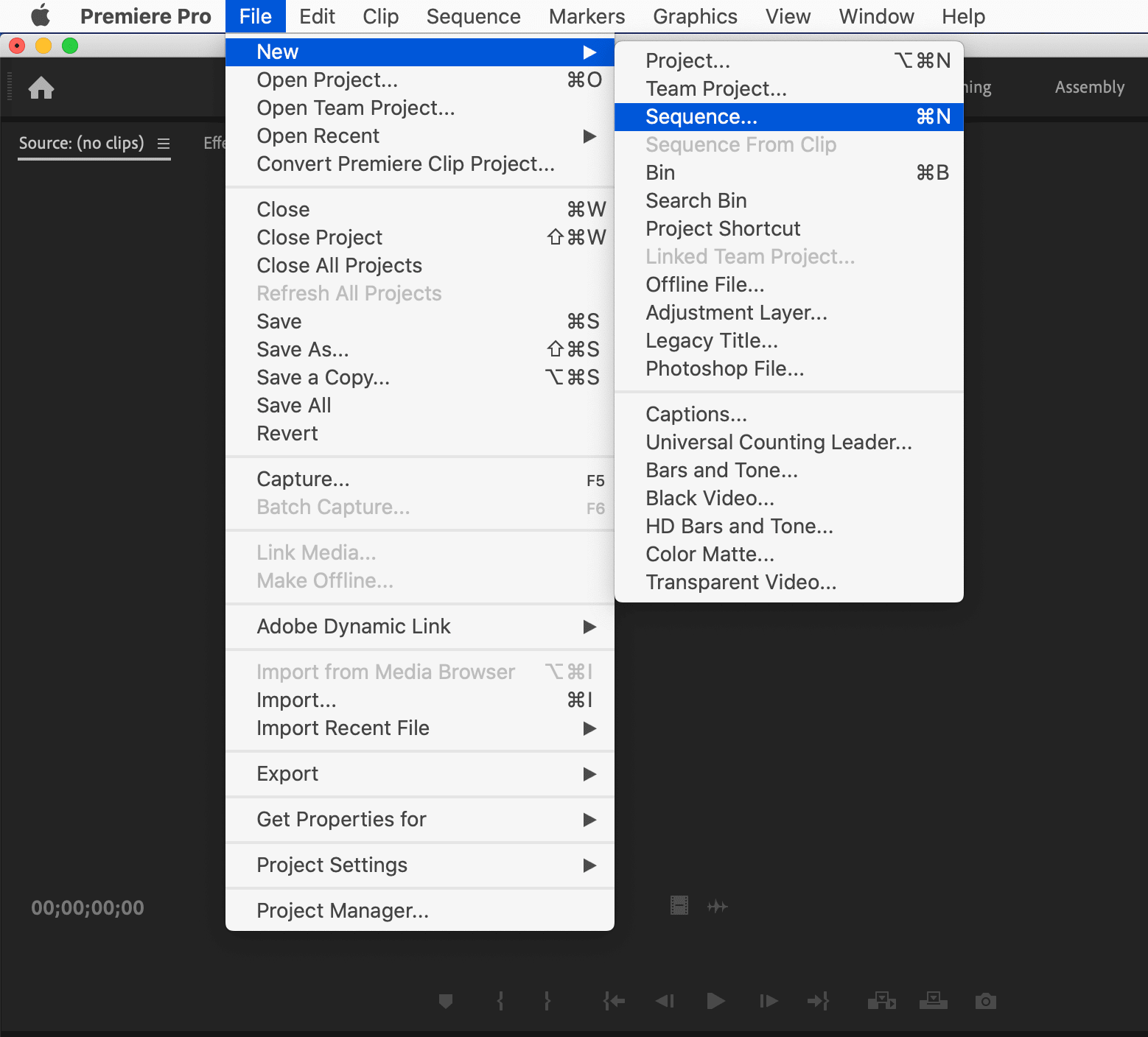Click the Export Frame camera icon
Viewport: 1148px width, 1037px height.
pos(986,1001)
